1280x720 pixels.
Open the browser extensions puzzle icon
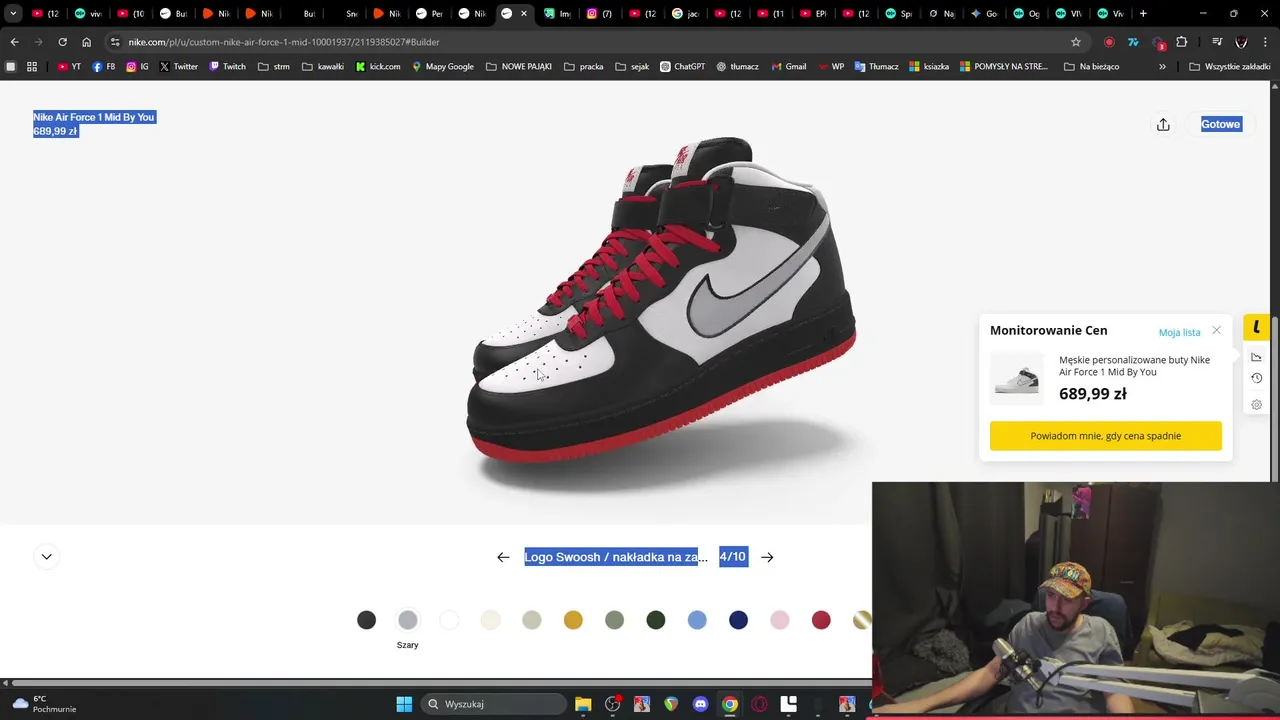1182,42
